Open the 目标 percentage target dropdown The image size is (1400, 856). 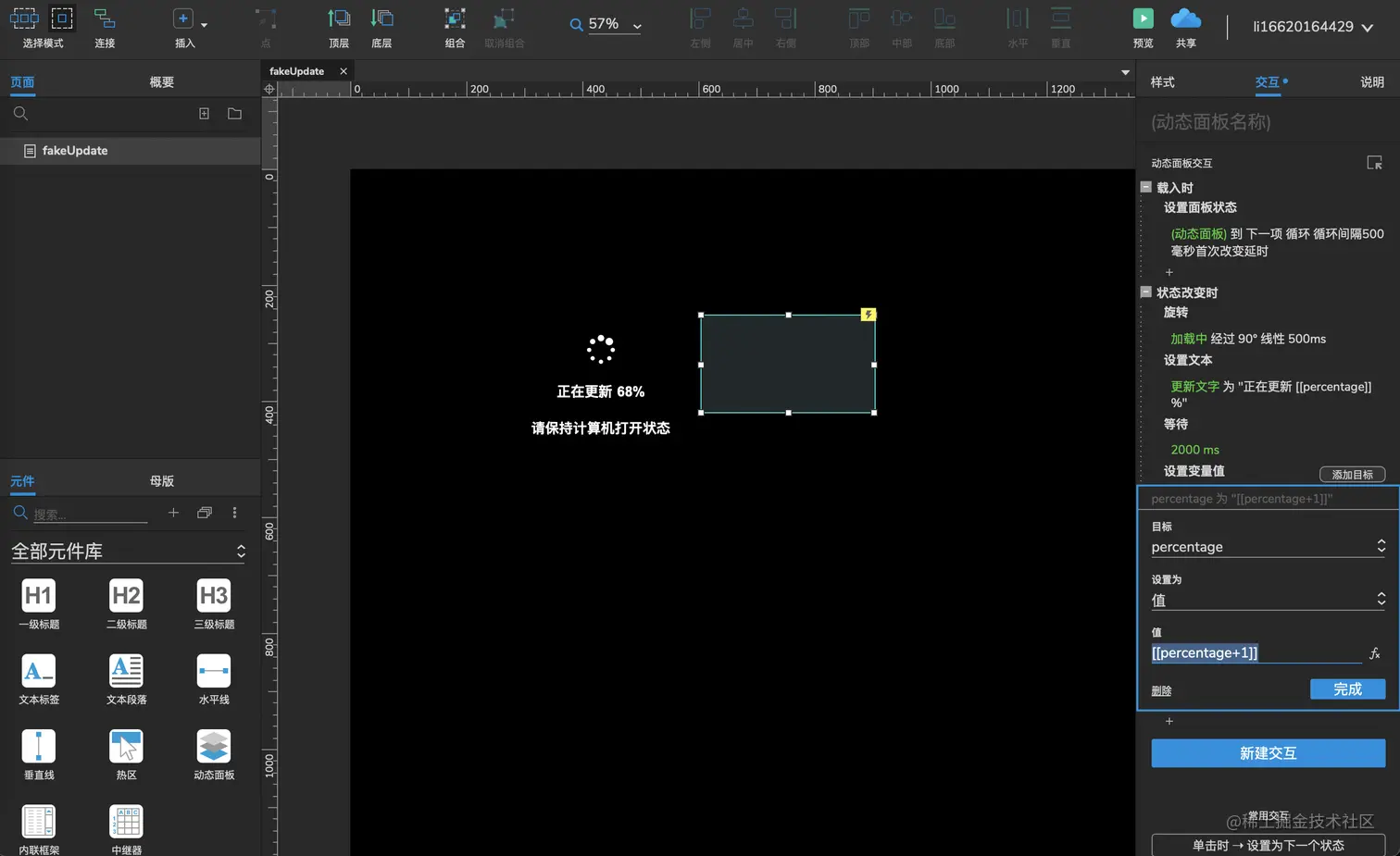coord(1268,547)
